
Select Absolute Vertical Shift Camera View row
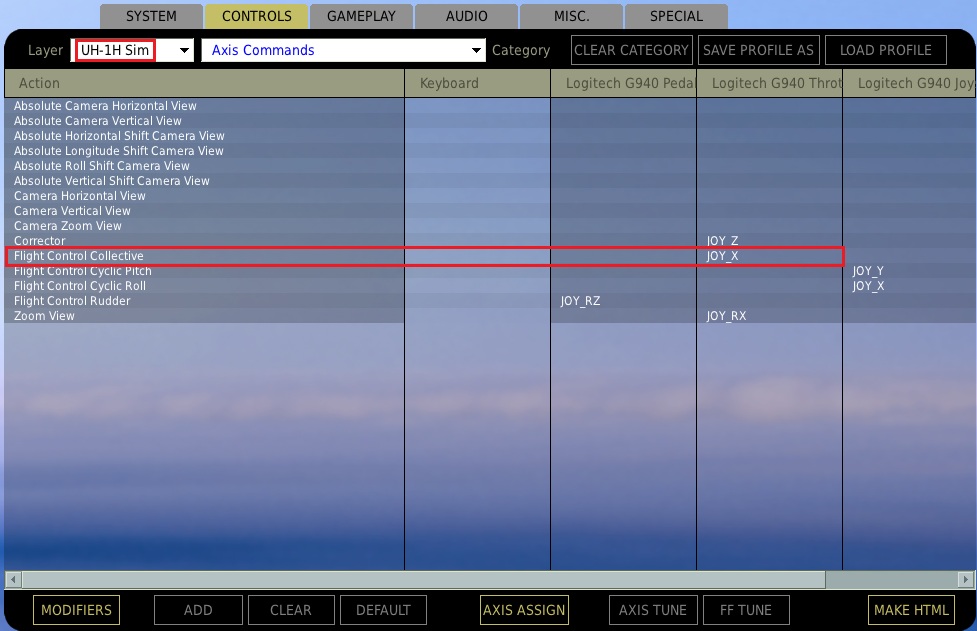point(204,181)
